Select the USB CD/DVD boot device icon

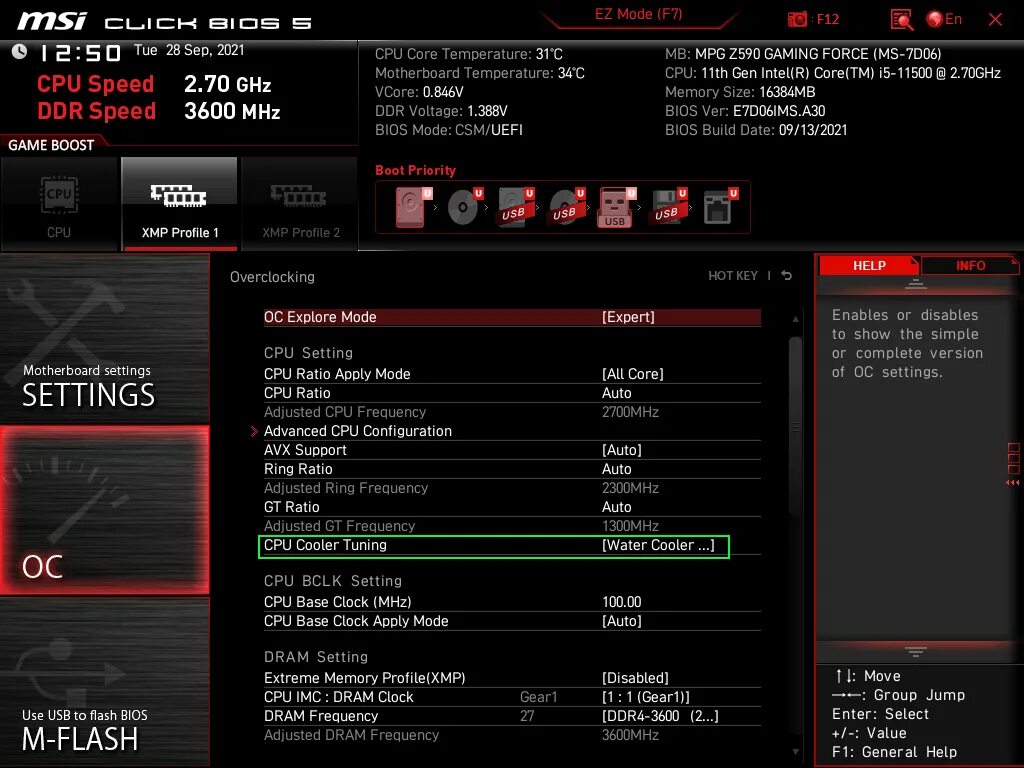(x=566, y=208)
